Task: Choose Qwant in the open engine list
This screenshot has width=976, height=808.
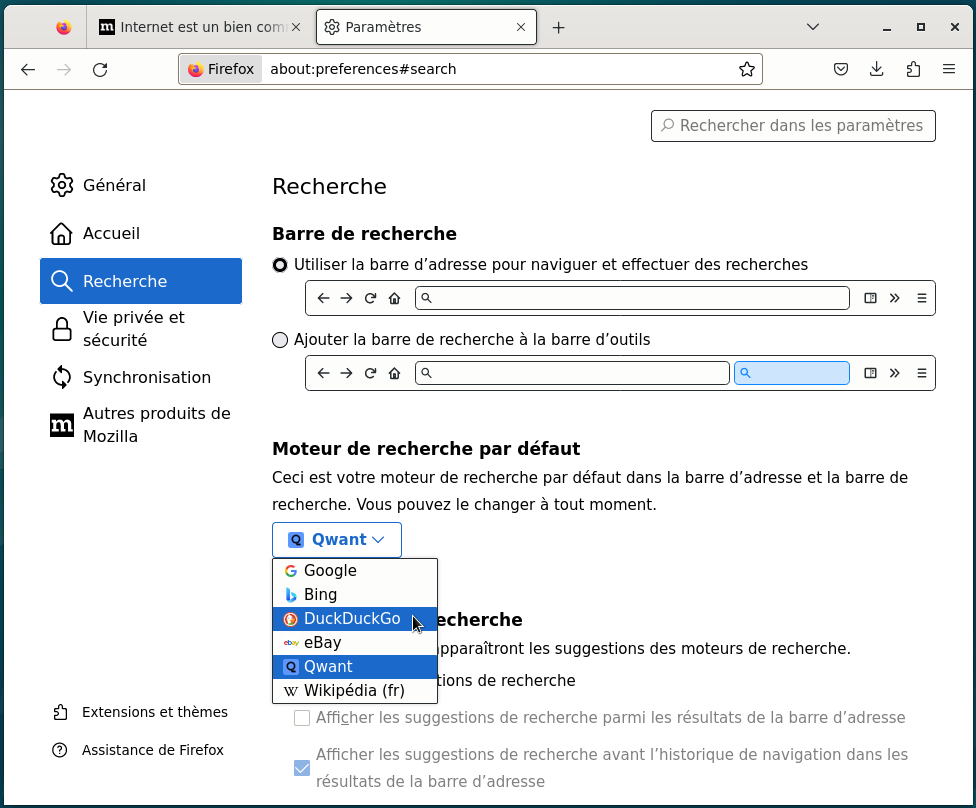Action: pos(355,667)
